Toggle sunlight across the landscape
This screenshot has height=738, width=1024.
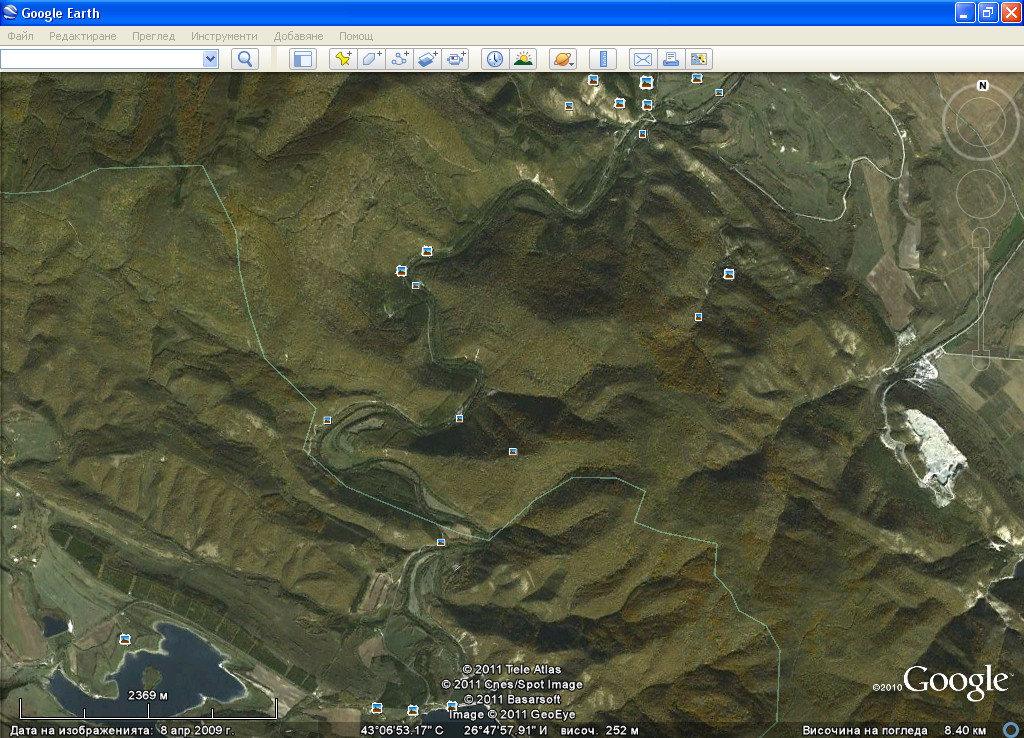coord(524,59)
